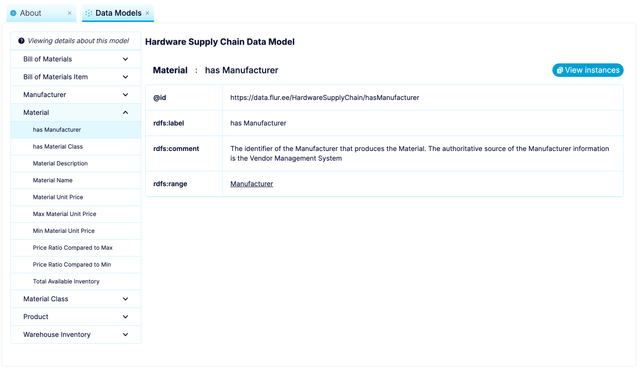Click the rdfs:comment row label
The height and width of the screenshot is (368, 640).
[x=176, y=149]
